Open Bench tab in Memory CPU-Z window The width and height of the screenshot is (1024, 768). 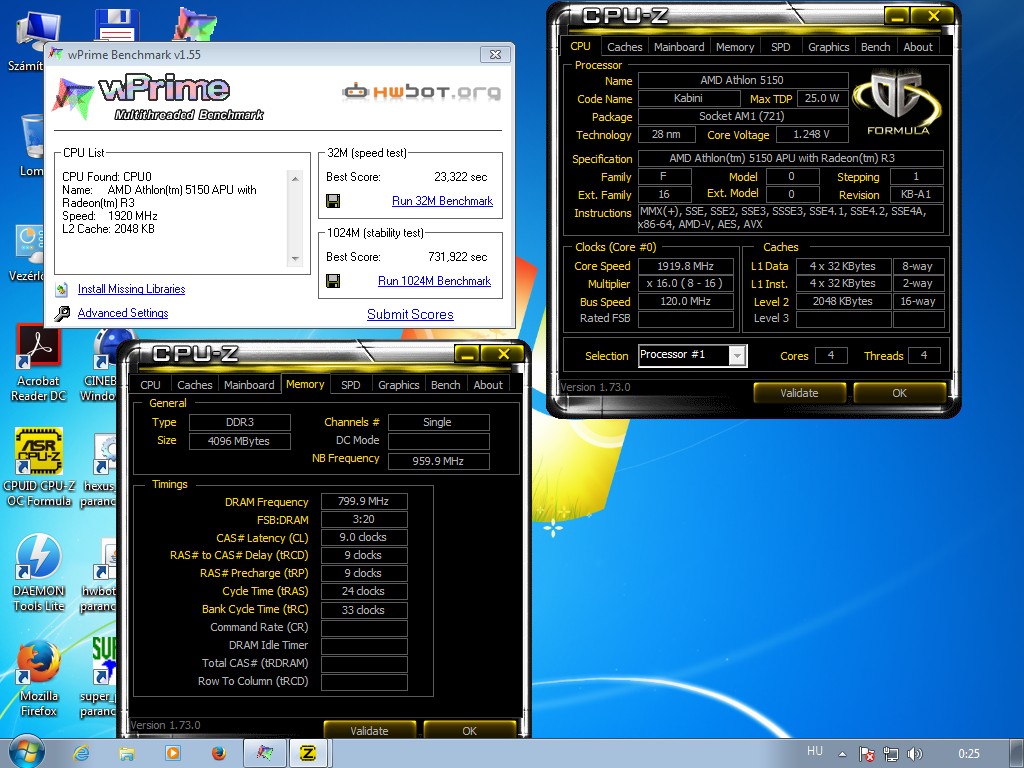pyautogui.click(x=445, y=385)
